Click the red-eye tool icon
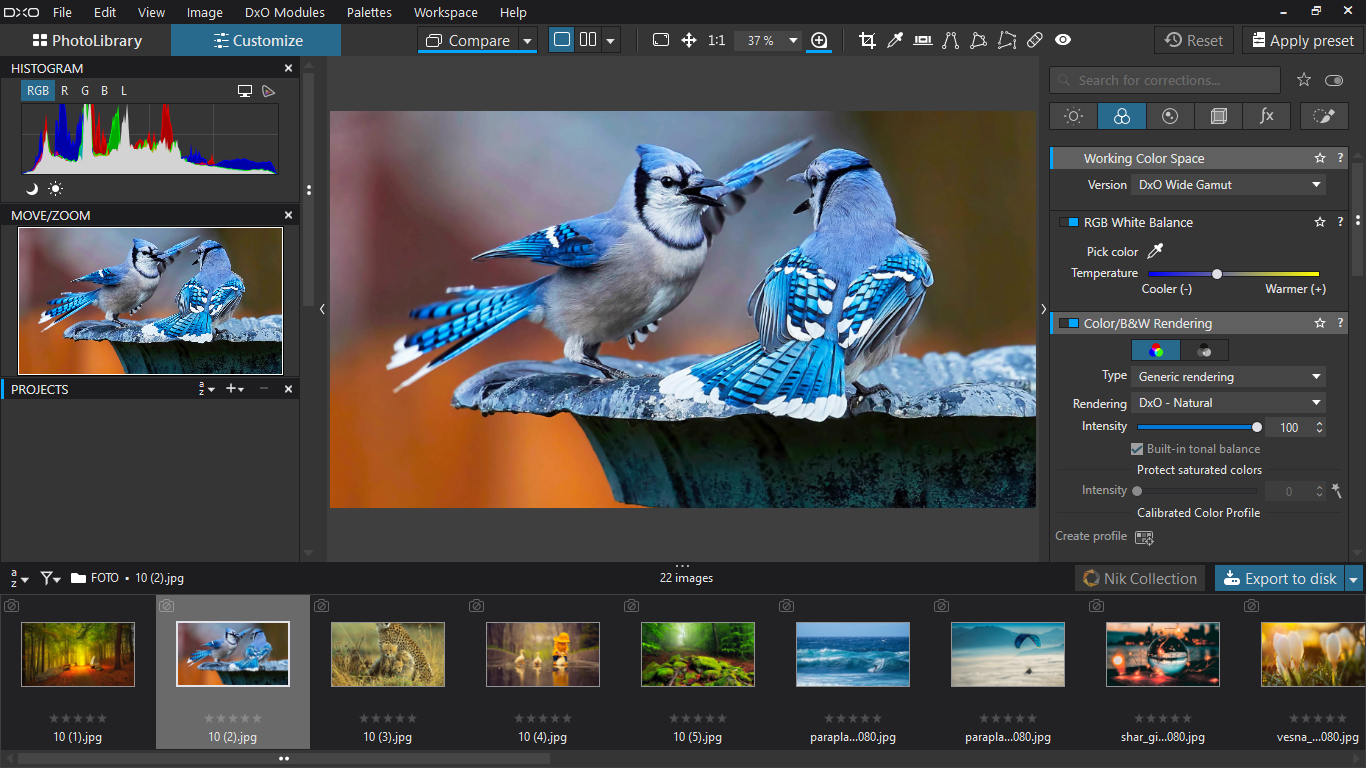 coord(1063,40)
